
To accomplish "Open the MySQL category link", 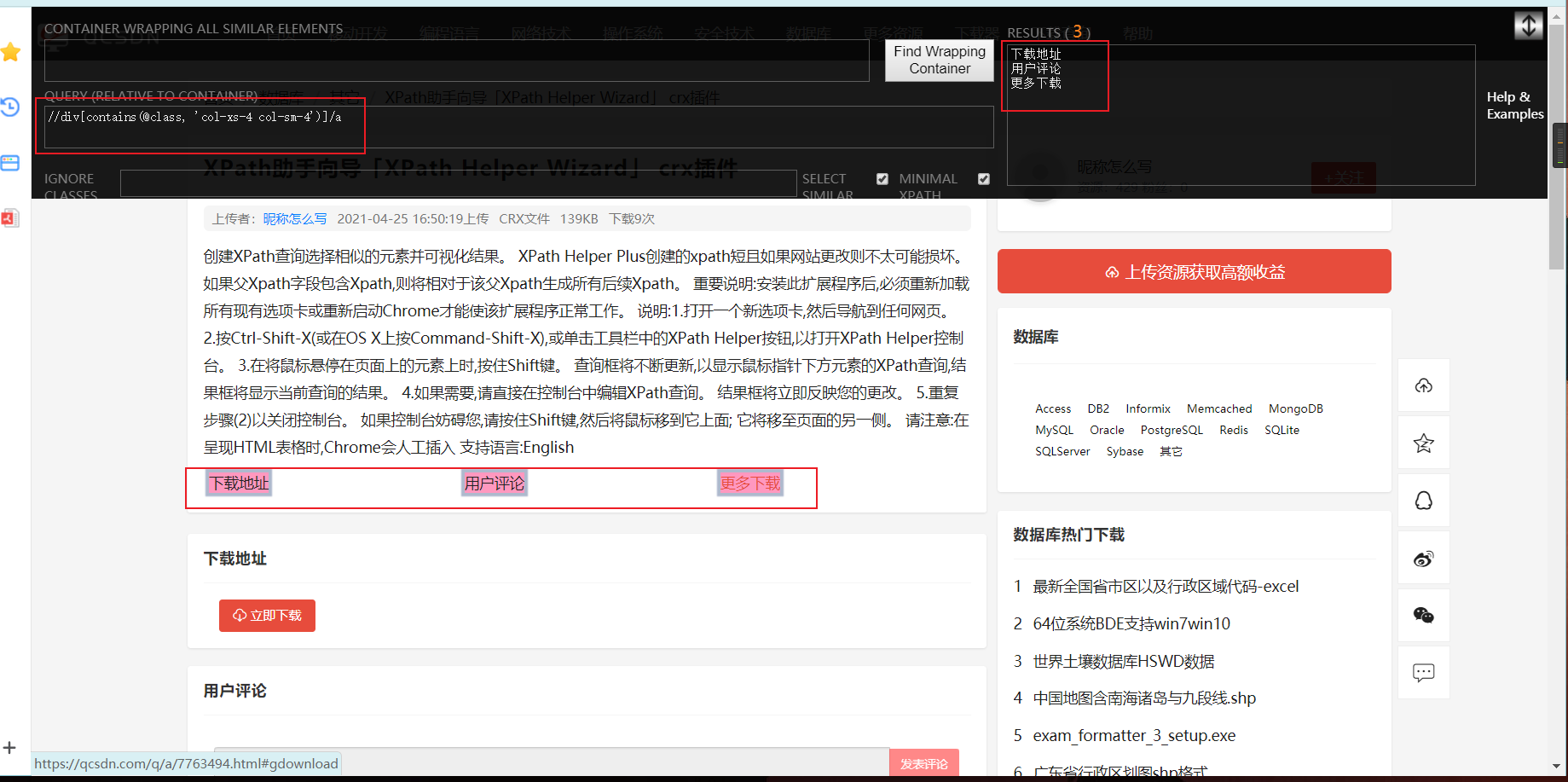I will (x=1054, y=431).
